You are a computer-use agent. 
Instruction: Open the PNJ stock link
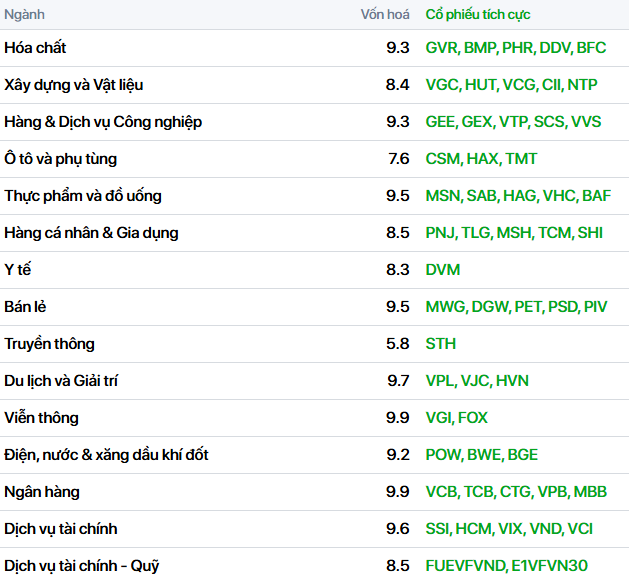[440, 233]
